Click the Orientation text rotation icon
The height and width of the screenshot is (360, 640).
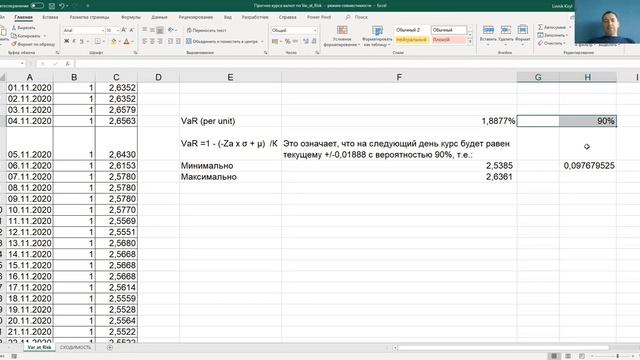point(171,30)
